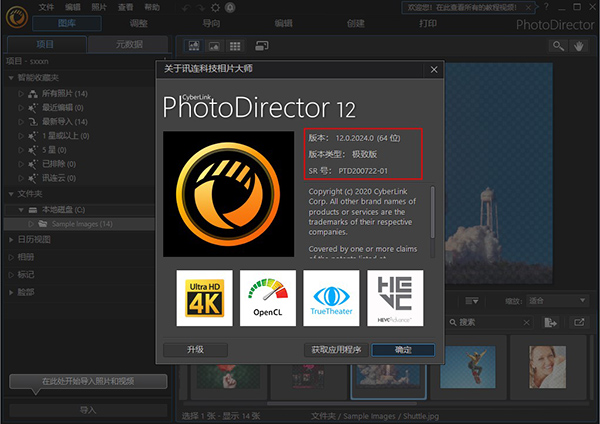Collapse Local Disk (C:) node
Viewport: 600px width, 424px height.
coord(21,210)
